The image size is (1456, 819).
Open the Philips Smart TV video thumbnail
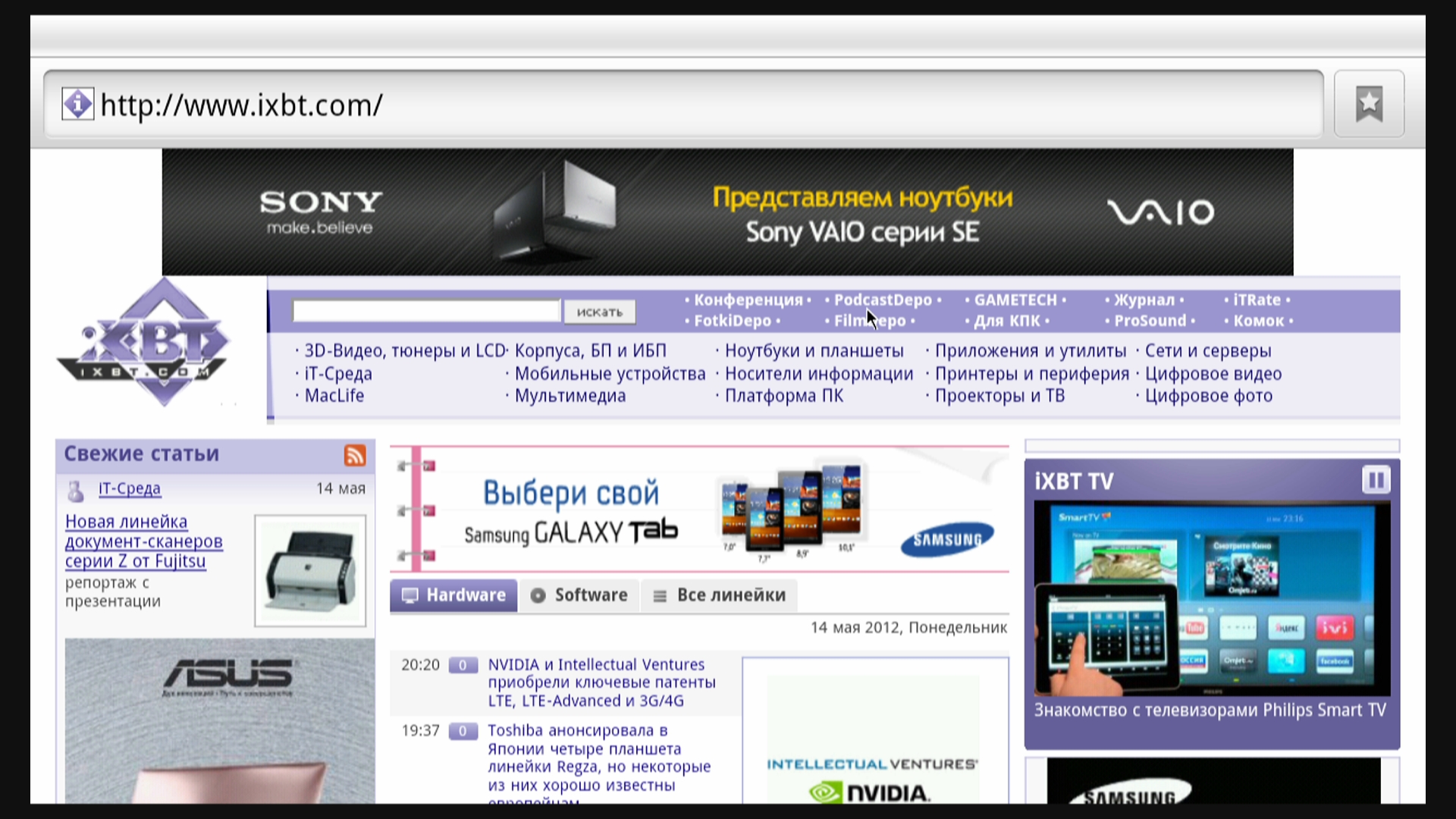pyautogui.click(x=1211, y=598)
